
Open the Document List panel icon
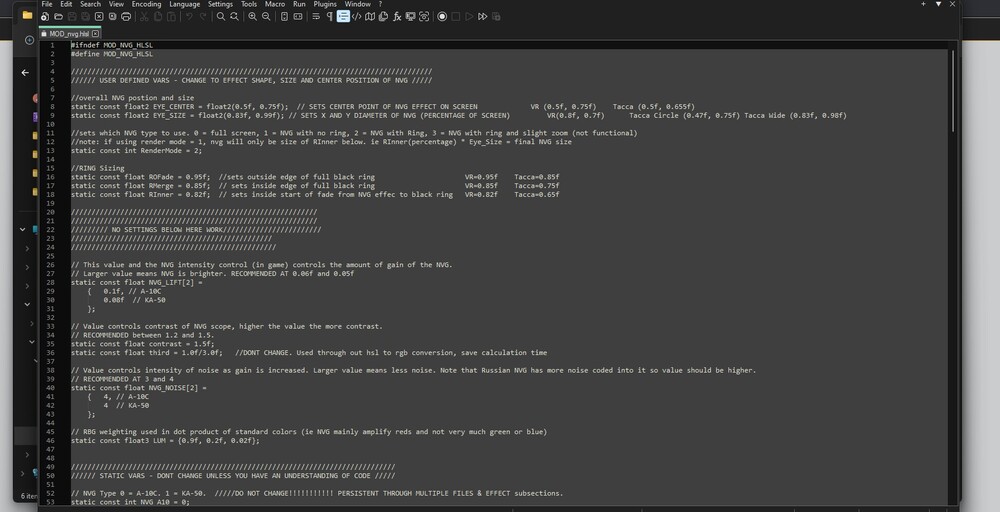pyautogui.click(x=383, y=17)
